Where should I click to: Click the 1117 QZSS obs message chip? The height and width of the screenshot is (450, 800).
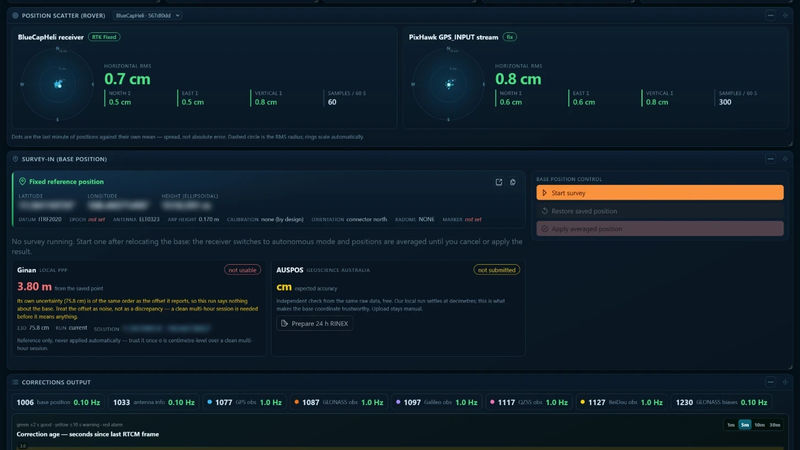click(529, 403)
